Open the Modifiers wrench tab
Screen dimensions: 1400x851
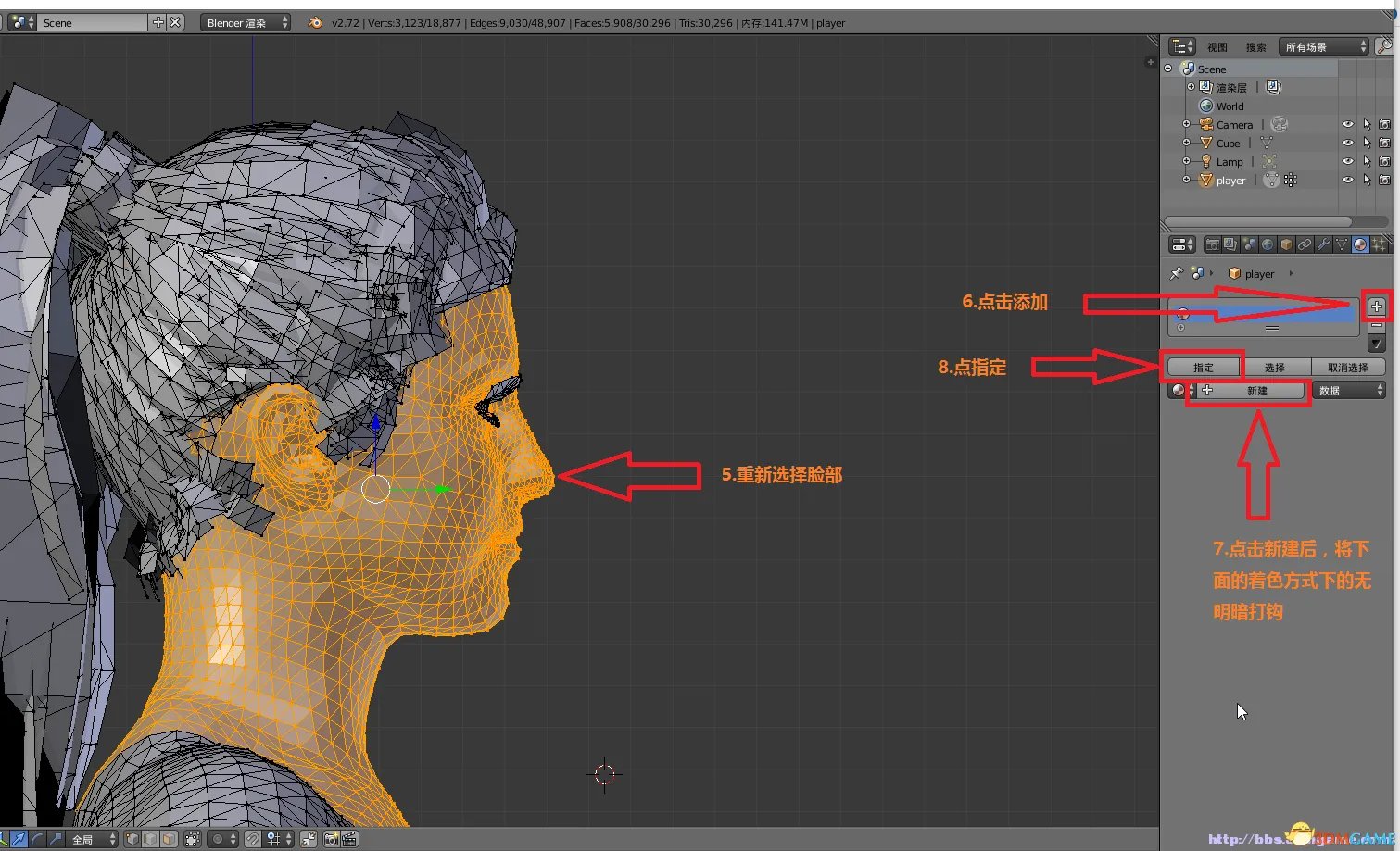click(x=1323, y=245)
